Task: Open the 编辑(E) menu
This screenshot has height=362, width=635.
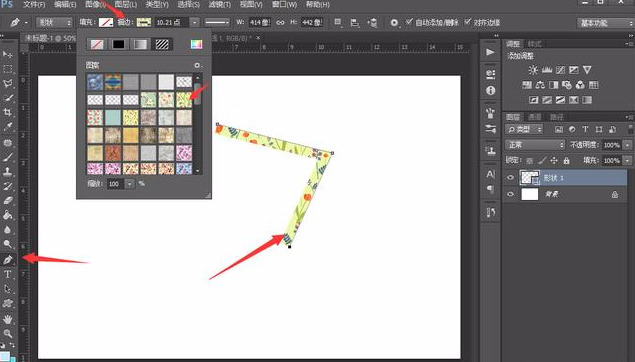Action: (65, 5)
